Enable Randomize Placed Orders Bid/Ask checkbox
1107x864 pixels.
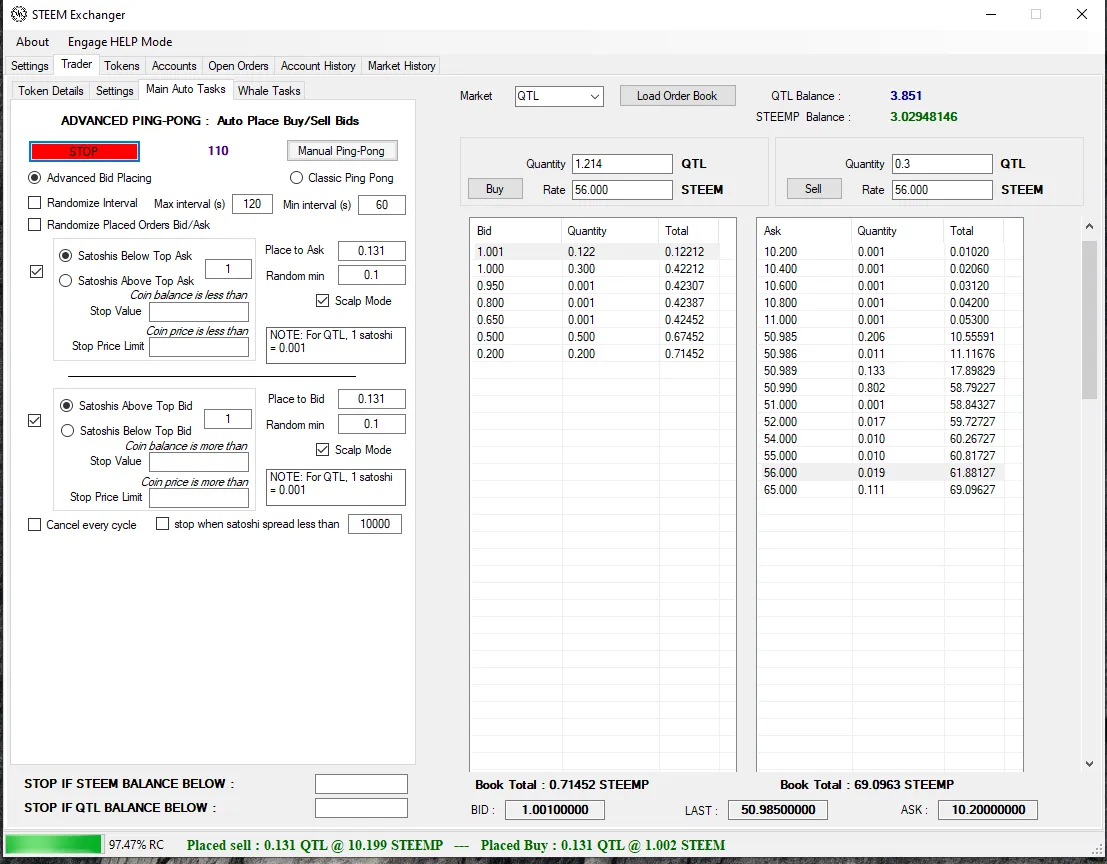point(34,224)
